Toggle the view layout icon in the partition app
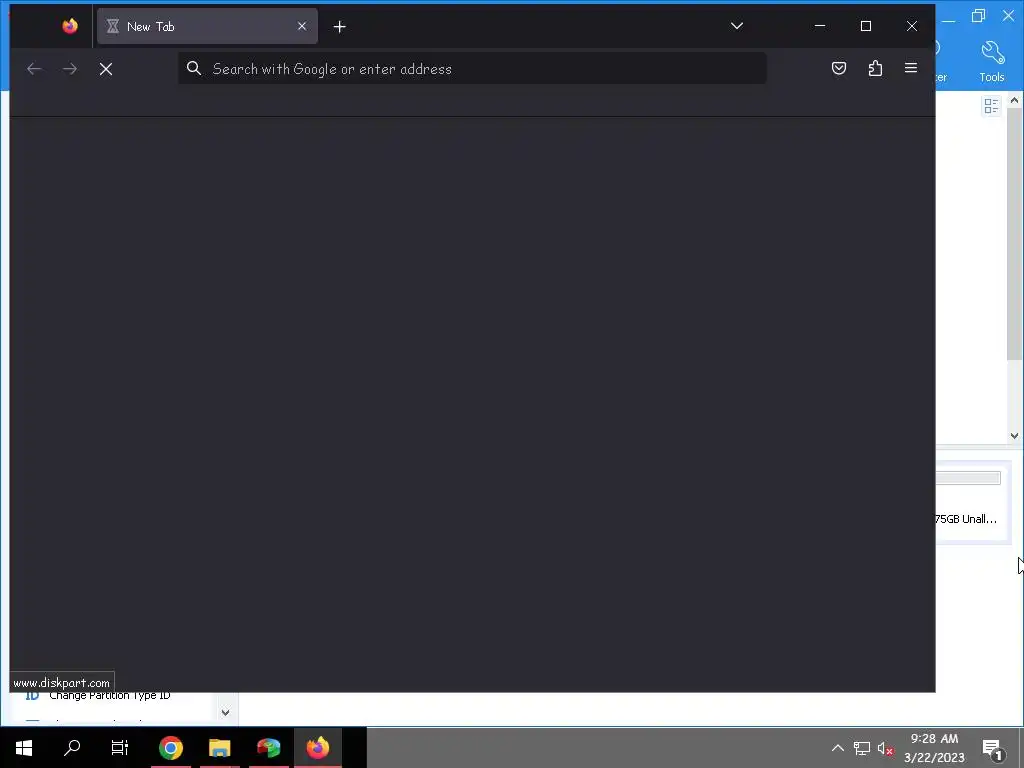 pyautogui.click(x=991, y=106)
